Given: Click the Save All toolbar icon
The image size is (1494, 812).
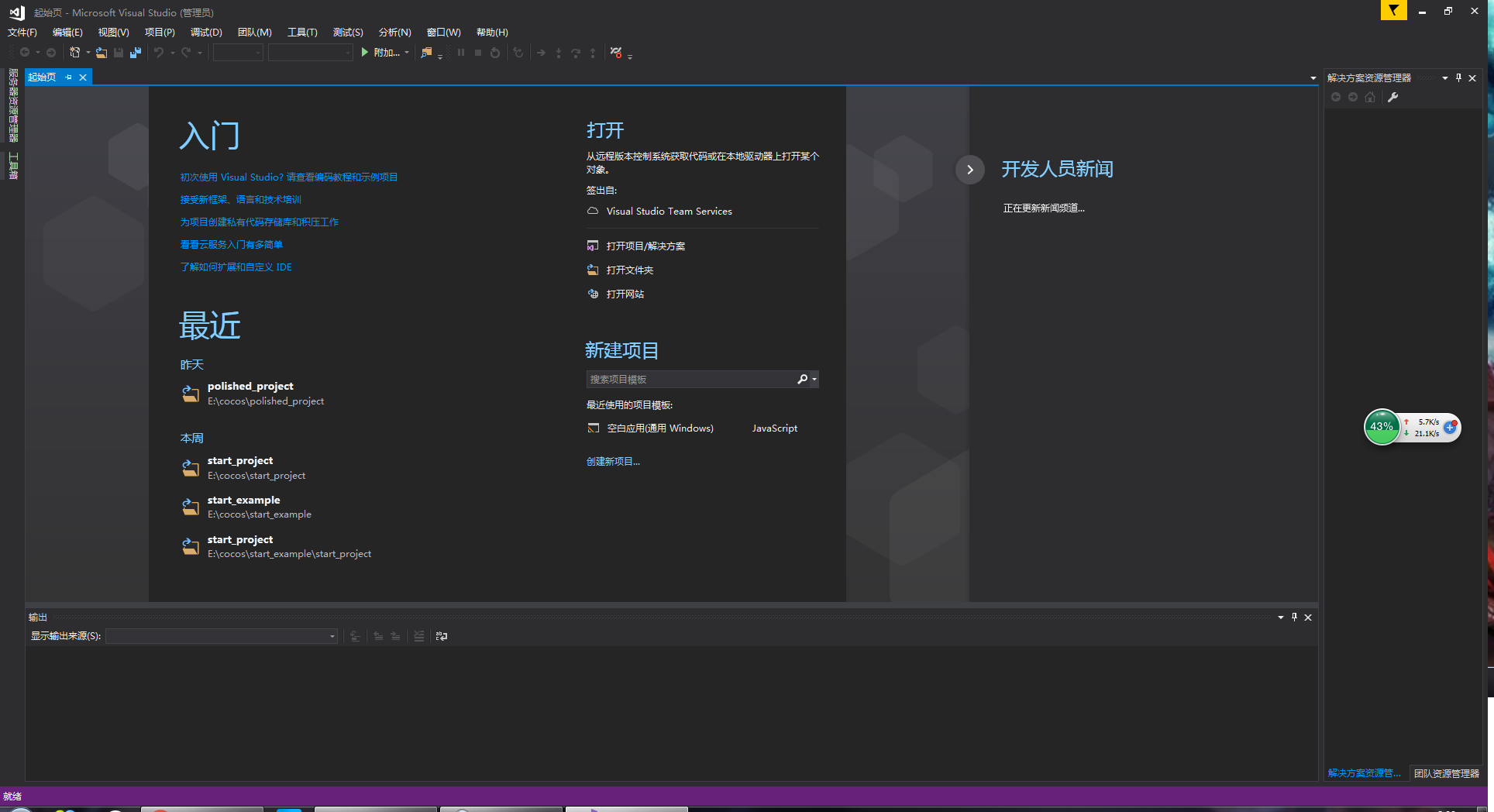Looking at the screenshot, I should click(136, 53).
